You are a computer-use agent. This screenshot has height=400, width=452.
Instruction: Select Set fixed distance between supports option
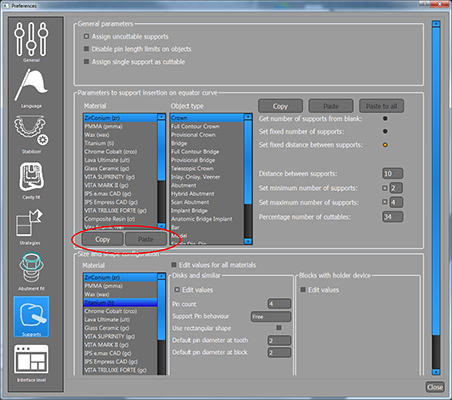(x=385, y=145)
